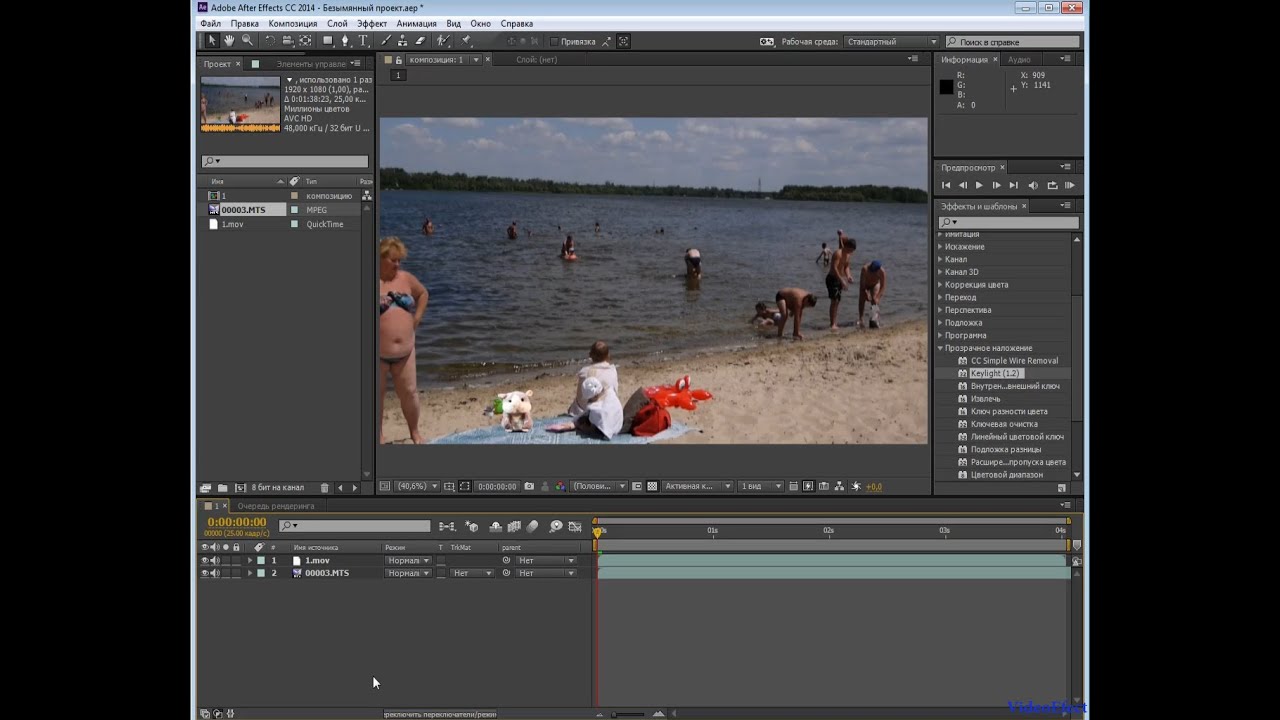This screenshot has height=720, width=1280.
Task: Open TrkMat dropdown for 00003.MTS
Action: [x=472, y=573]
